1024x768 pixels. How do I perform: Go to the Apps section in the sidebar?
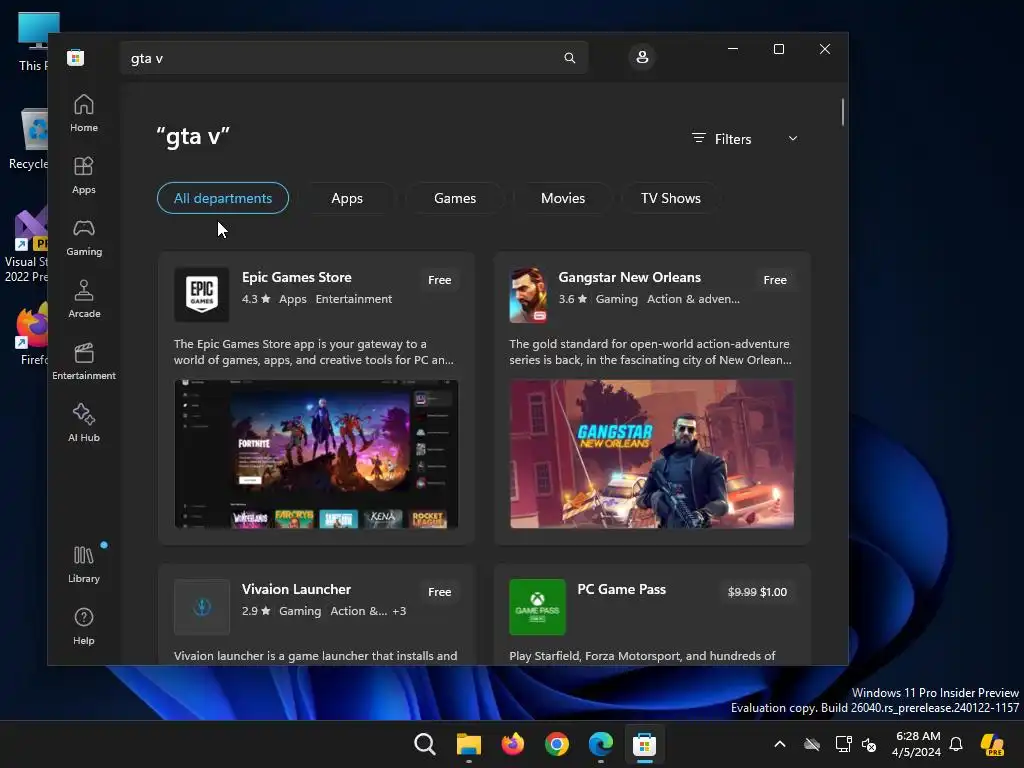click(x=84, y=176)
